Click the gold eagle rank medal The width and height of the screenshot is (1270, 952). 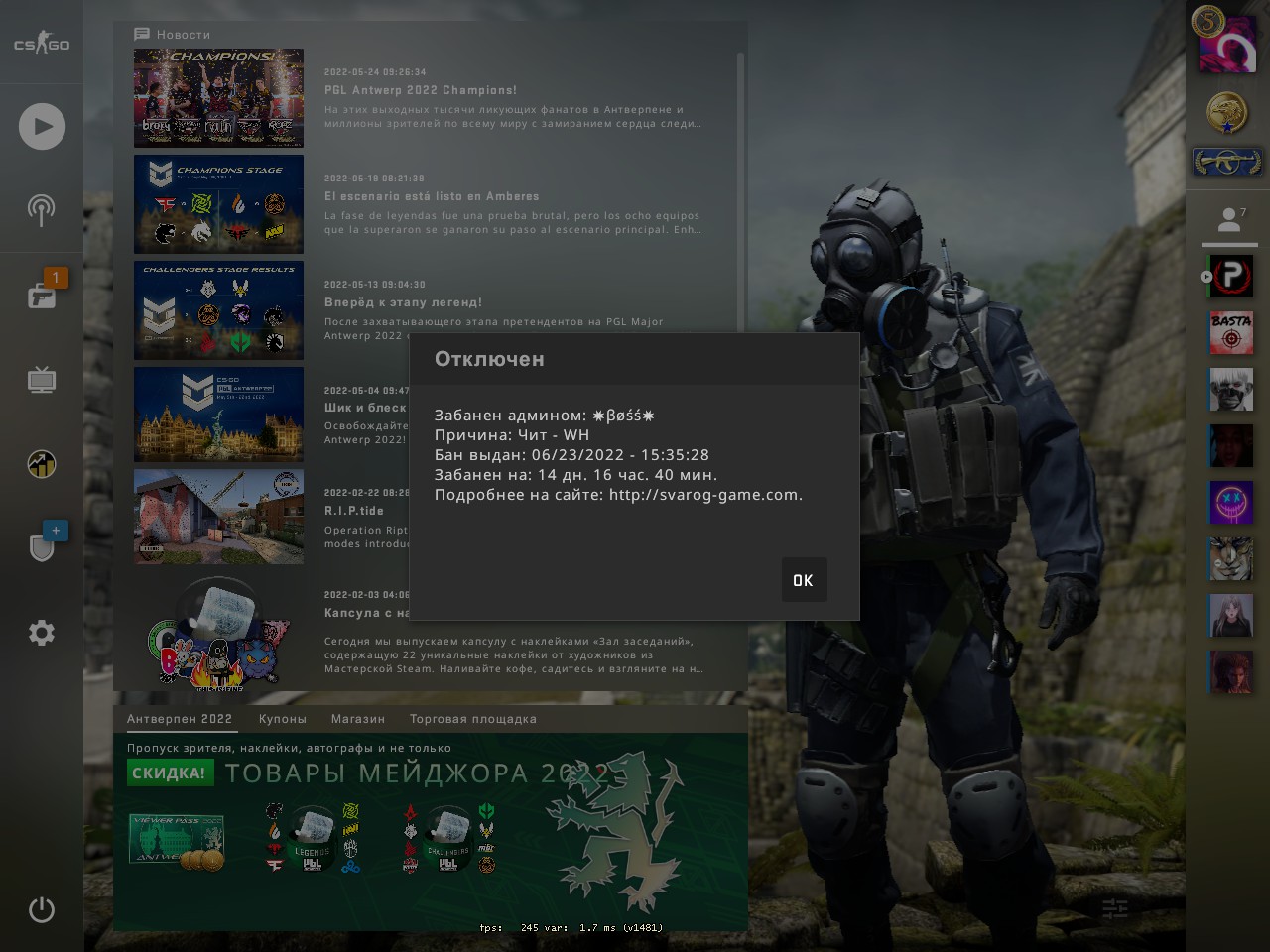[x=1227, y=113]
